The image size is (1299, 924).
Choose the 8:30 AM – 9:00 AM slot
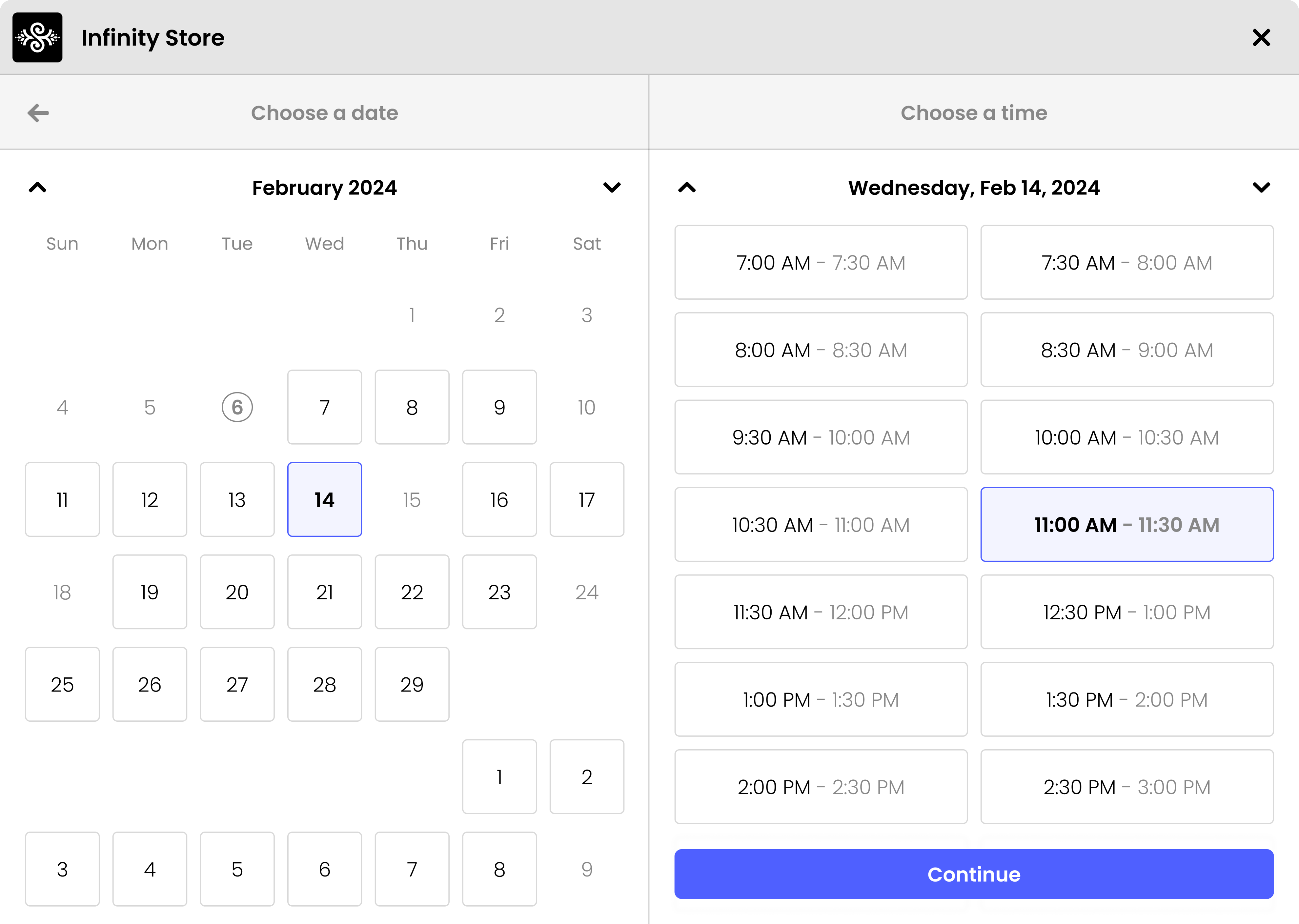(x=1126, y=350)
